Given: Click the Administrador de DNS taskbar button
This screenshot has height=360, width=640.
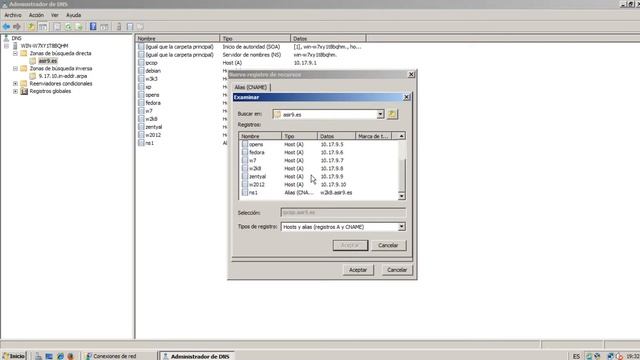Looking at the screenshot, I should 197,356.
